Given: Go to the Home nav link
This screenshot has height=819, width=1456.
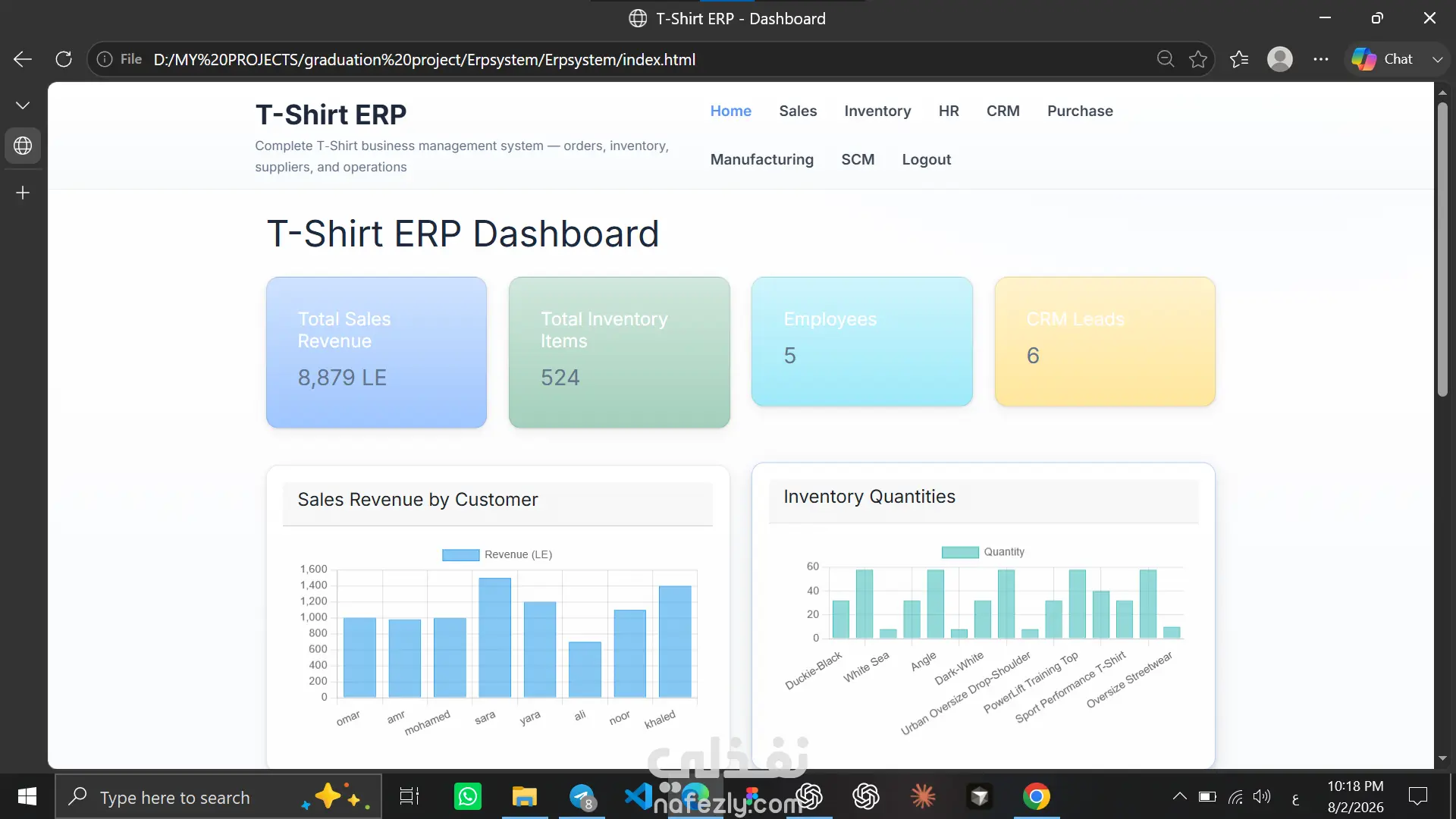Looking at the screenshot, I should (x=731, y=111).
